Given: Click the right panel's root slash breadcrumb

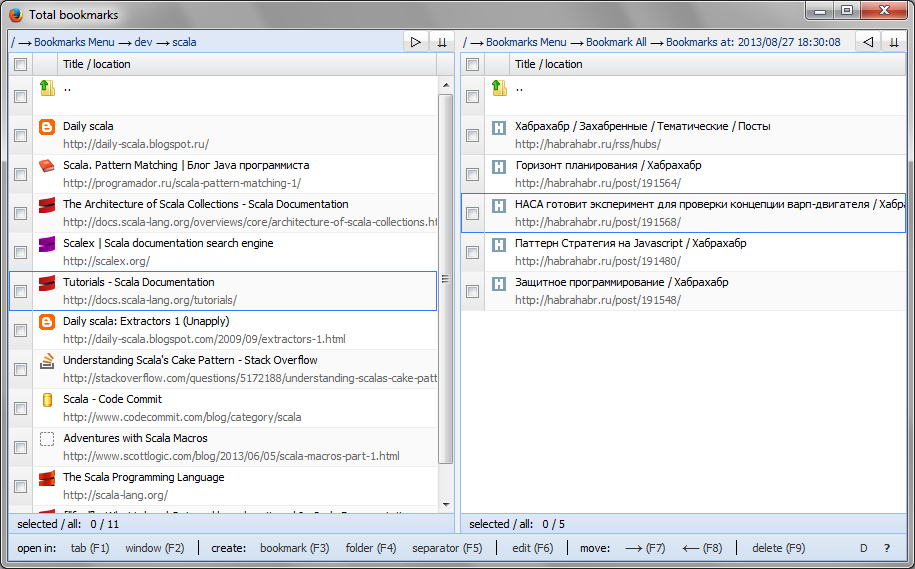Looking at the screenshot, I should coord(465,42).
